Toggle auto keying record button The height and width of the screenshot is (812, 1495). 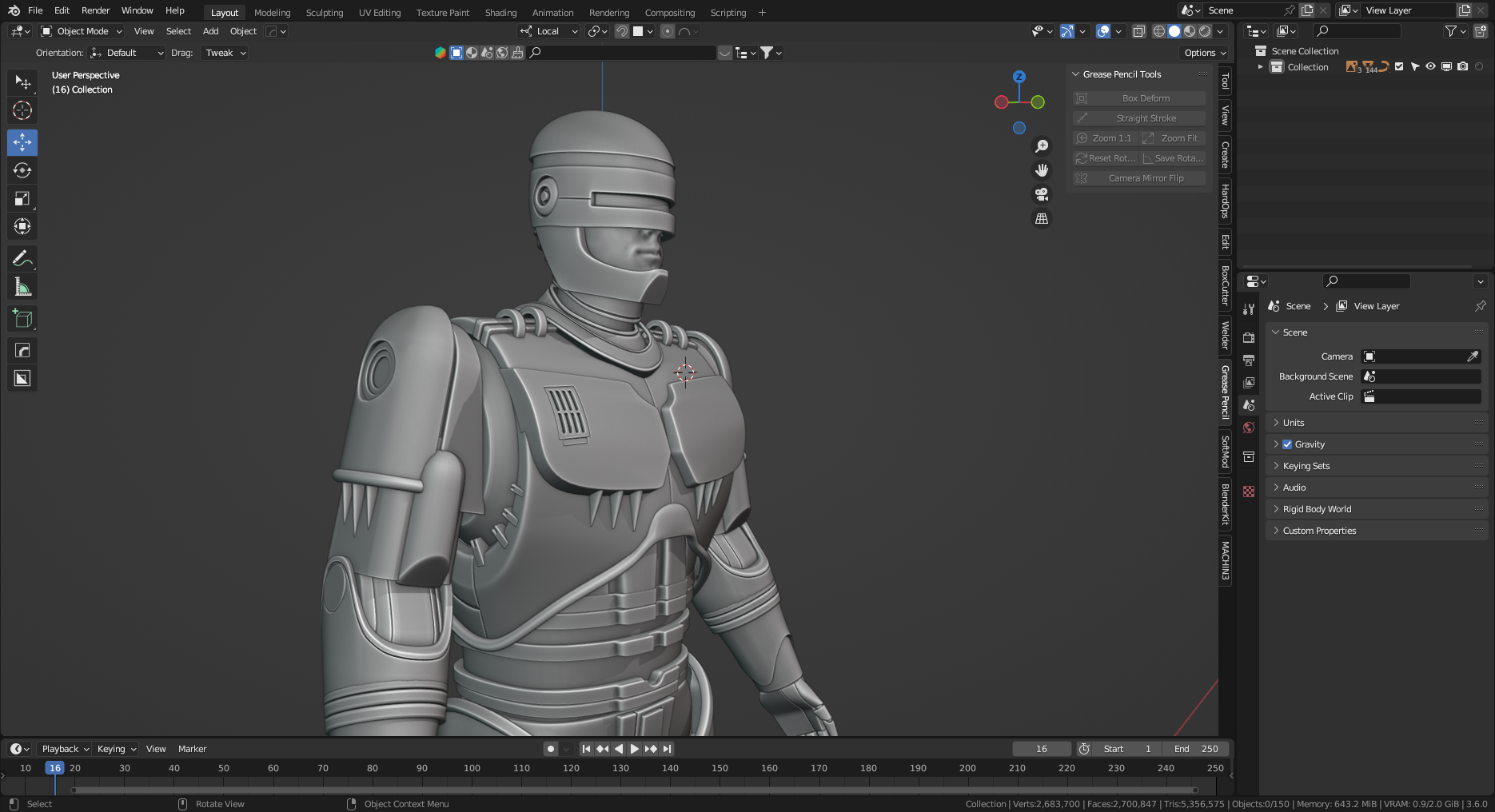551,749
